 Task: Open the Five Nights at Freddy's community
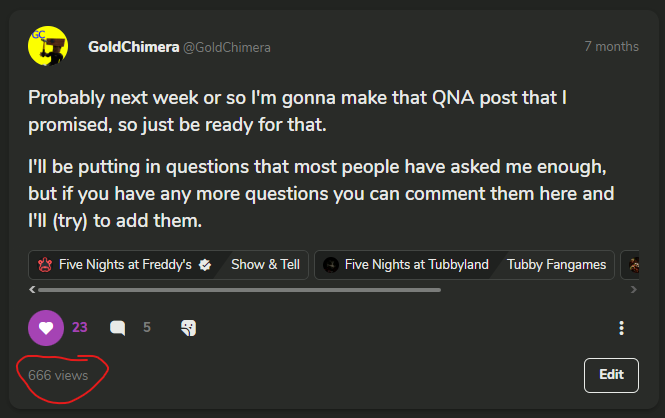point(125,265)
